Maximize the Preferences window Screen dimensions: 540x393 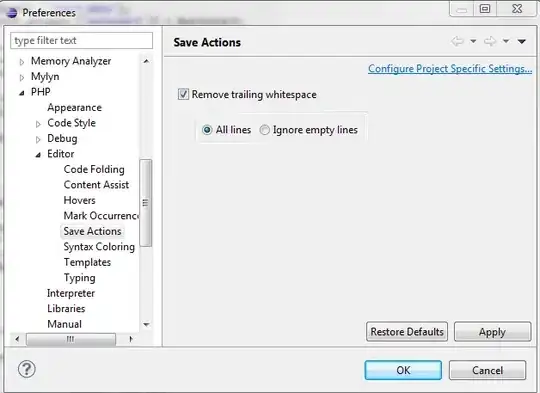pyautogui.click(x=485, y=9)
